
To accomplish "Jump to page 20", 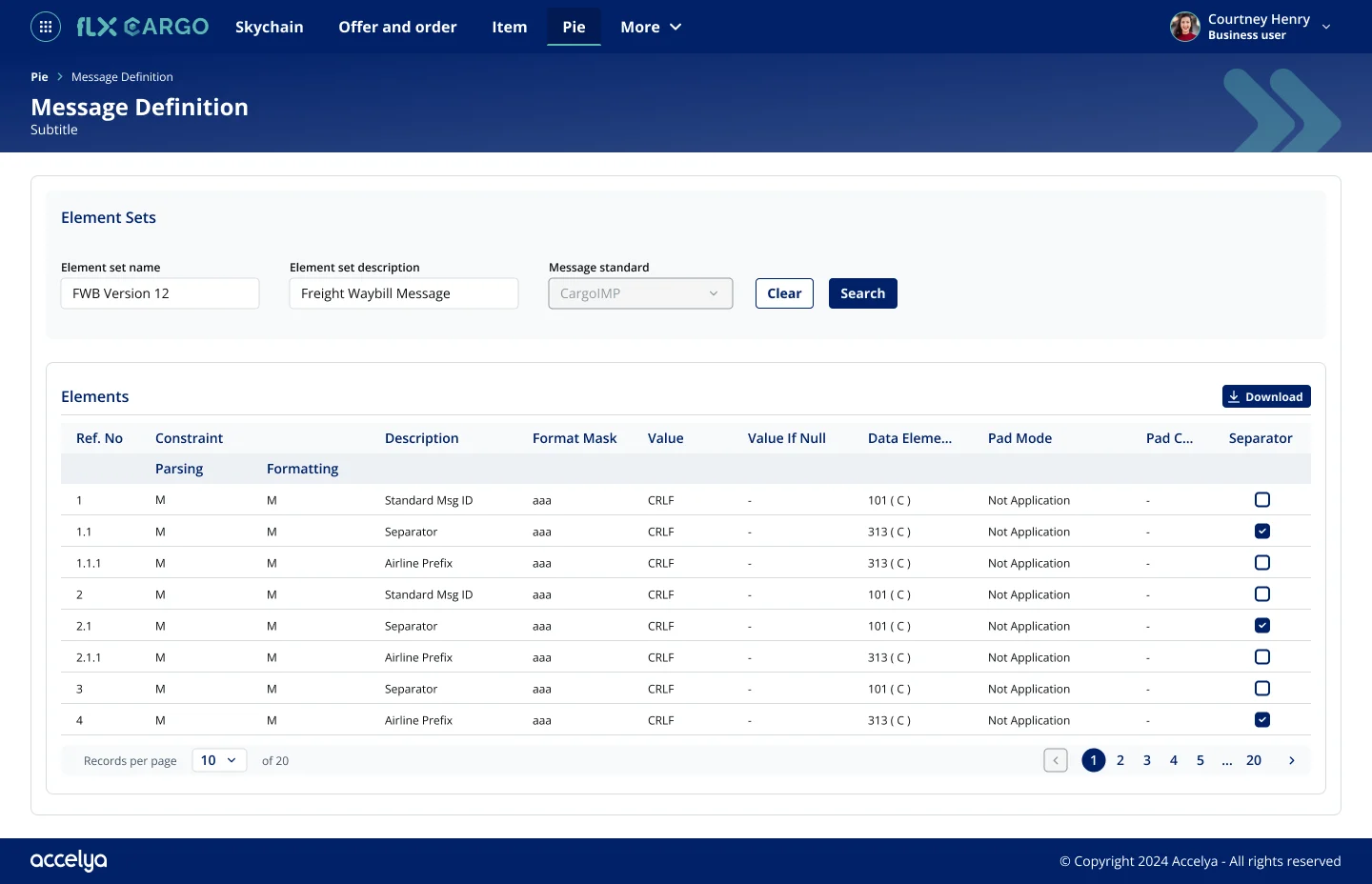I will (x=1254, y=760).
